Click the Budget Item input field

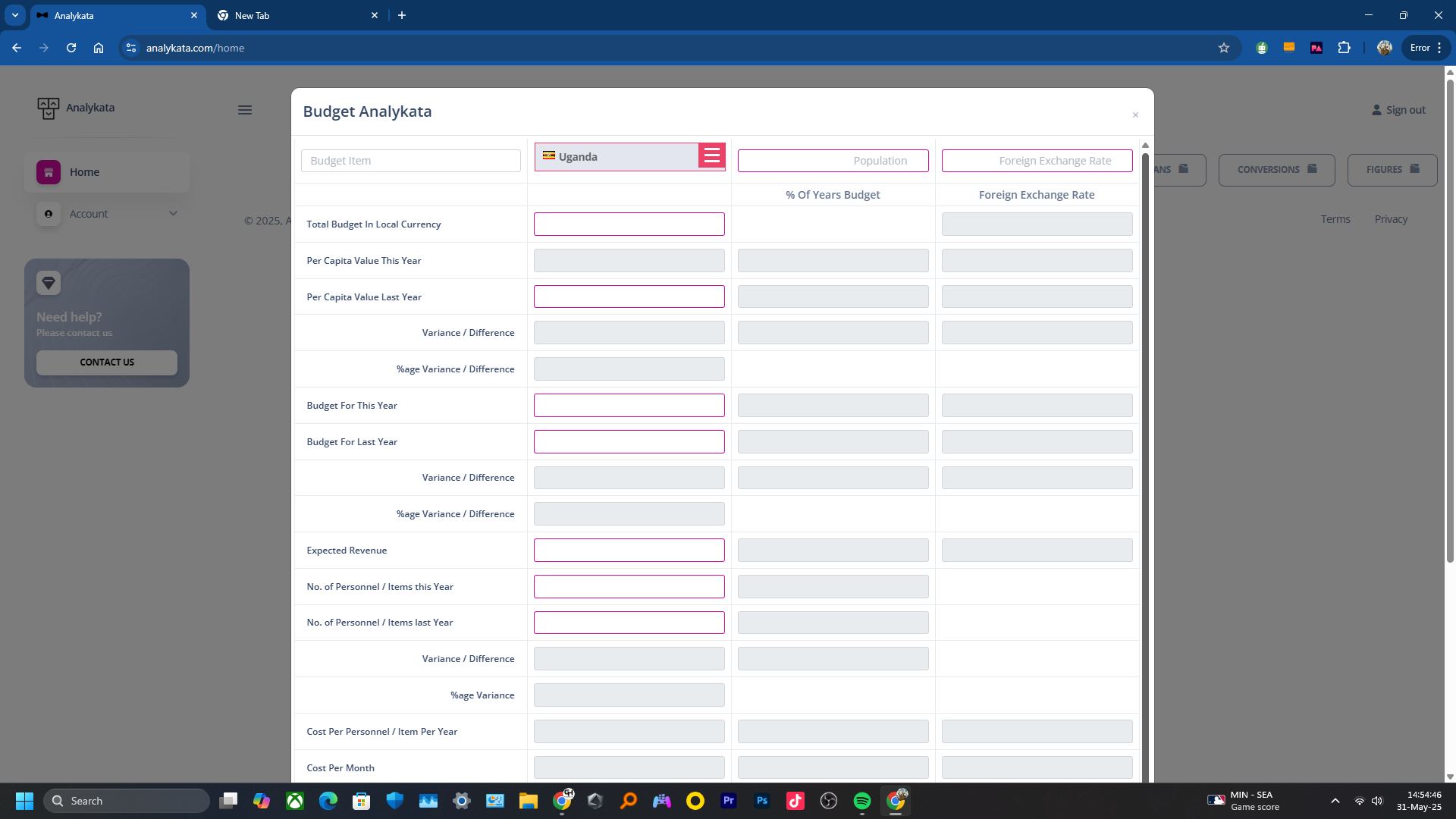[410, 161]
